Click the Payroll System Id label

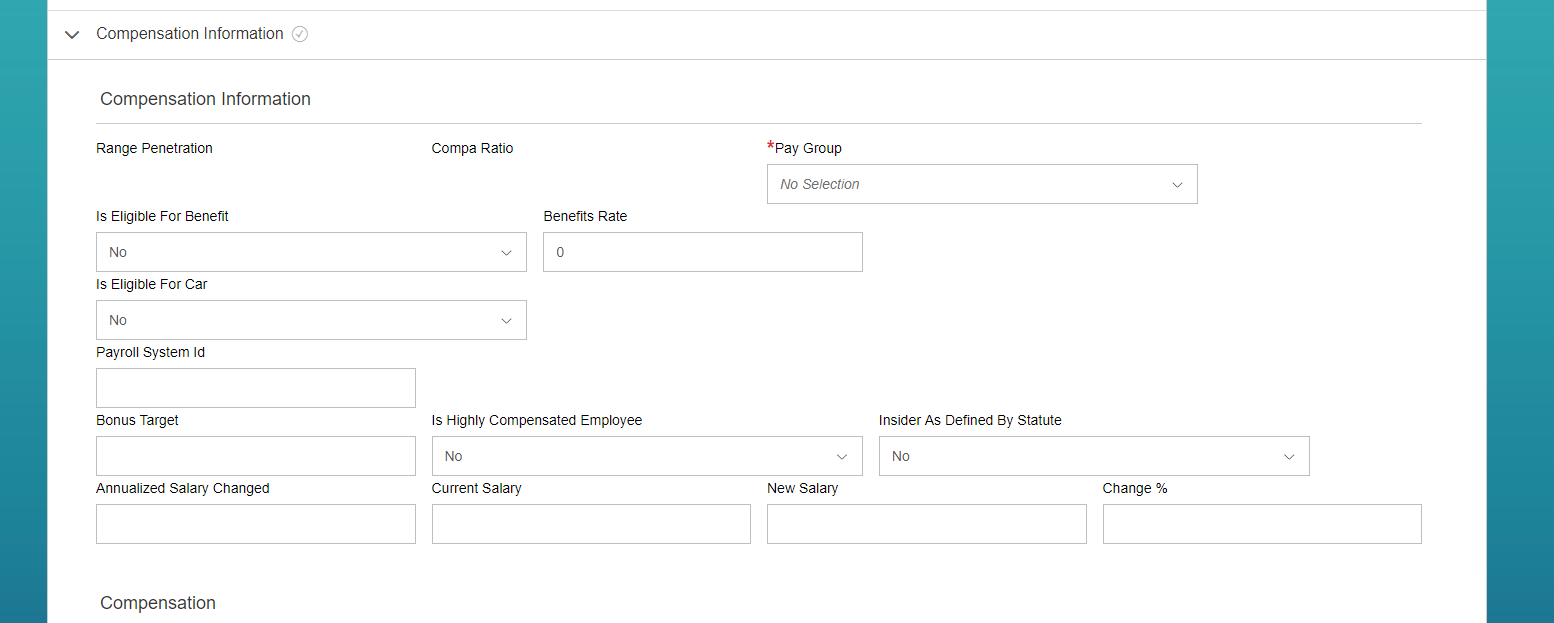click(x=150, y=352)
